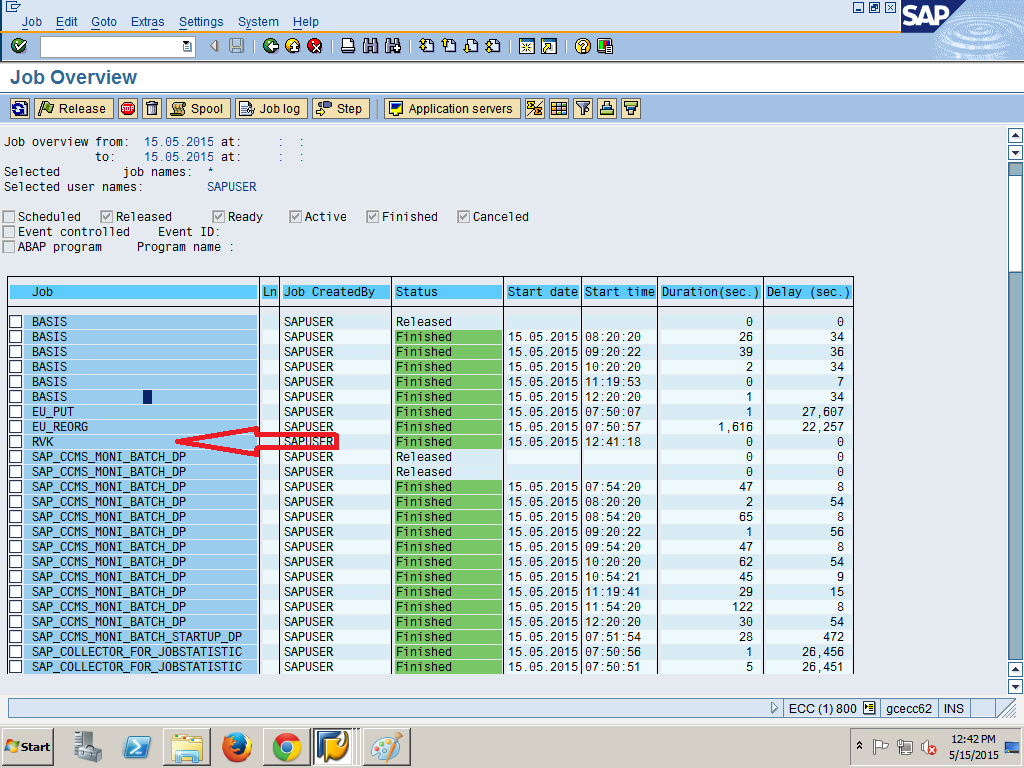Click the table grid layout icon

[559, 108]
